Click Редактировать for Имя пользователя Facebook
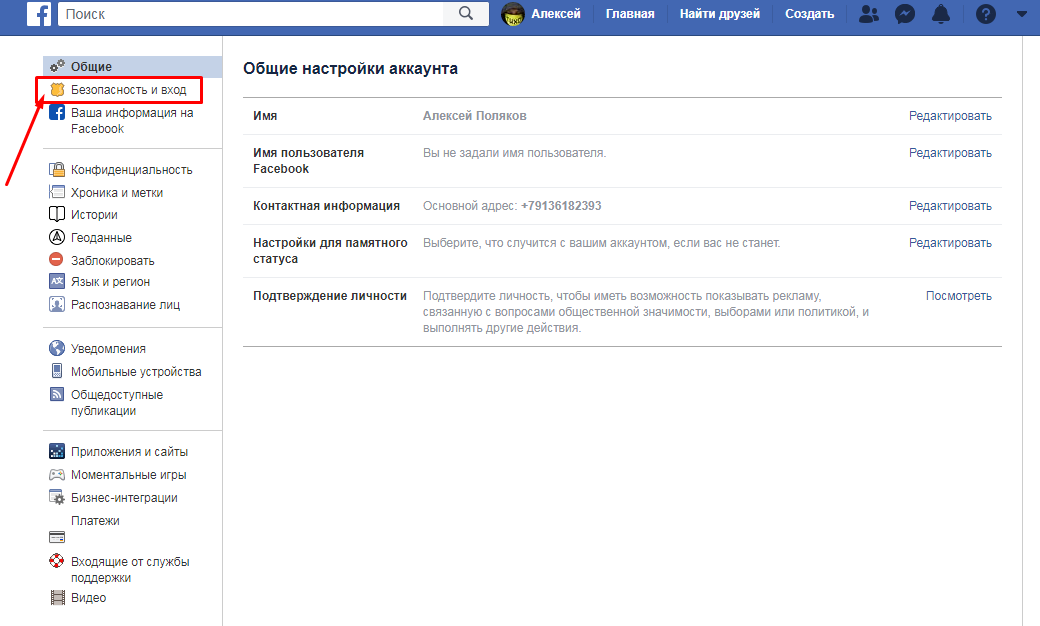Image resolution: width=1040 pixels, height=626 pixels. coord(950,153)
